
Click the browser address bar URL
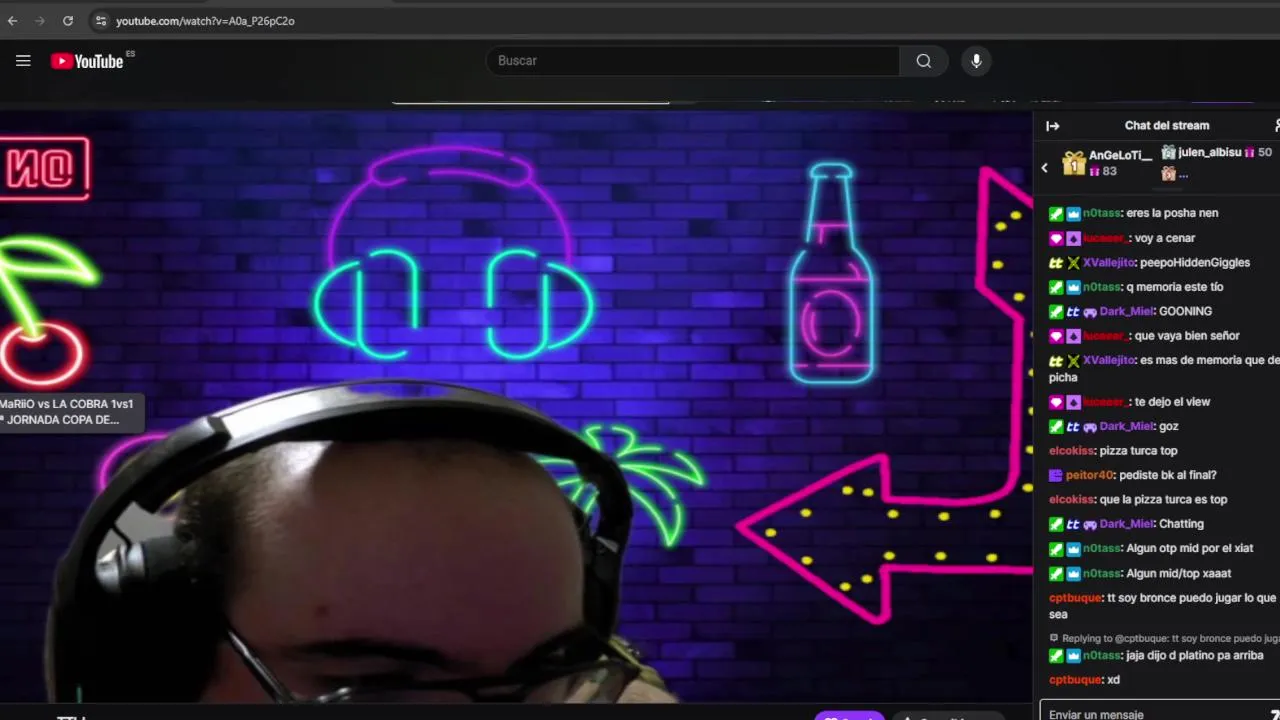(205, 21)
